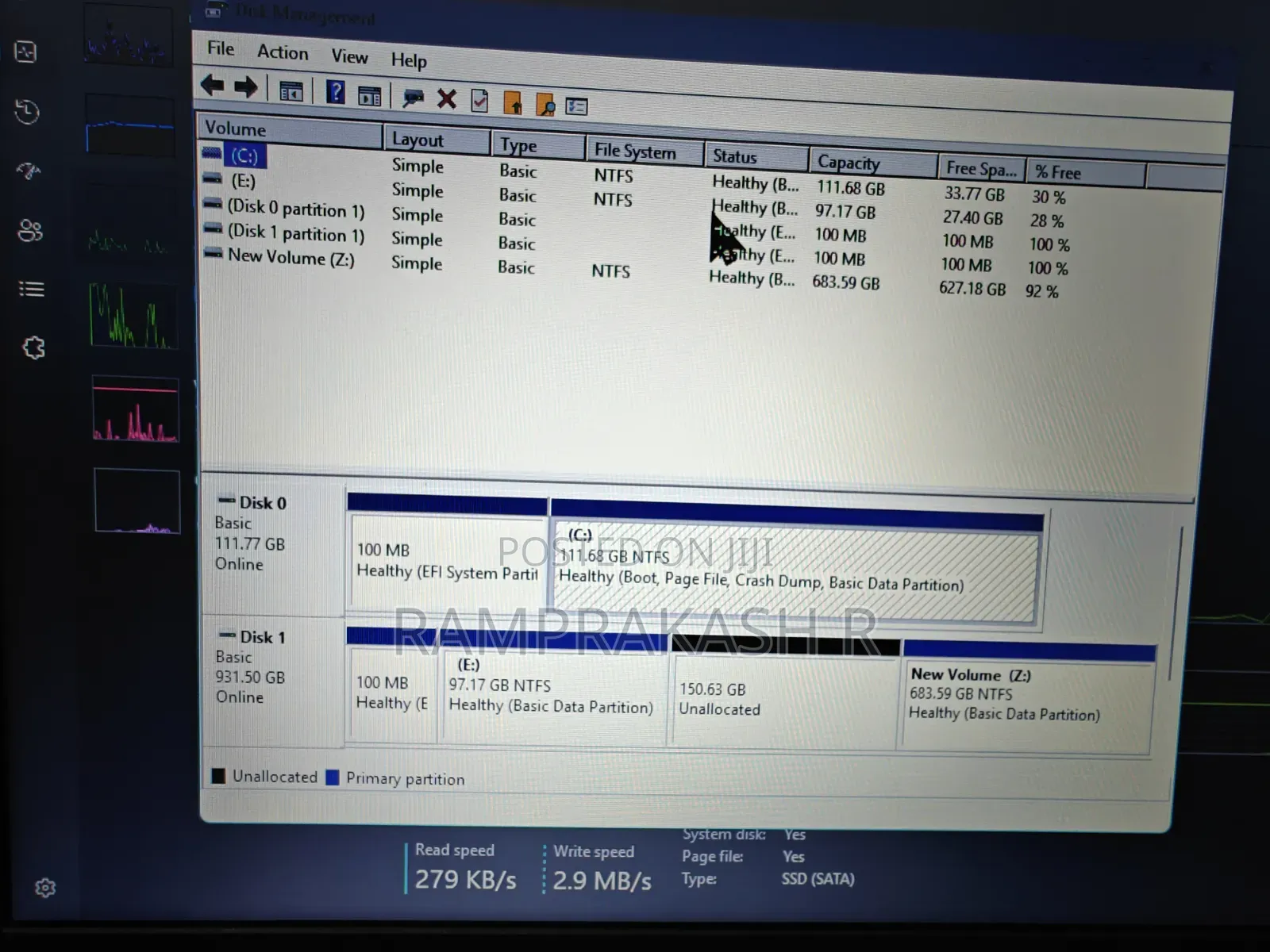Open Task Manager Settings gear icon
1270x952 pixels.
(x=45, y=888)
